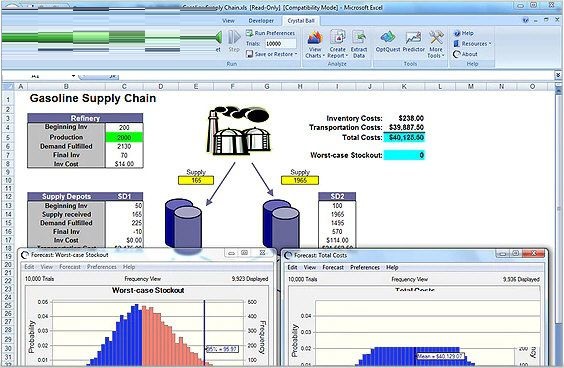This screenshot has width=564, height=368.
Task: Launch the Predictor tool
Action: click(x=414, y=42)
